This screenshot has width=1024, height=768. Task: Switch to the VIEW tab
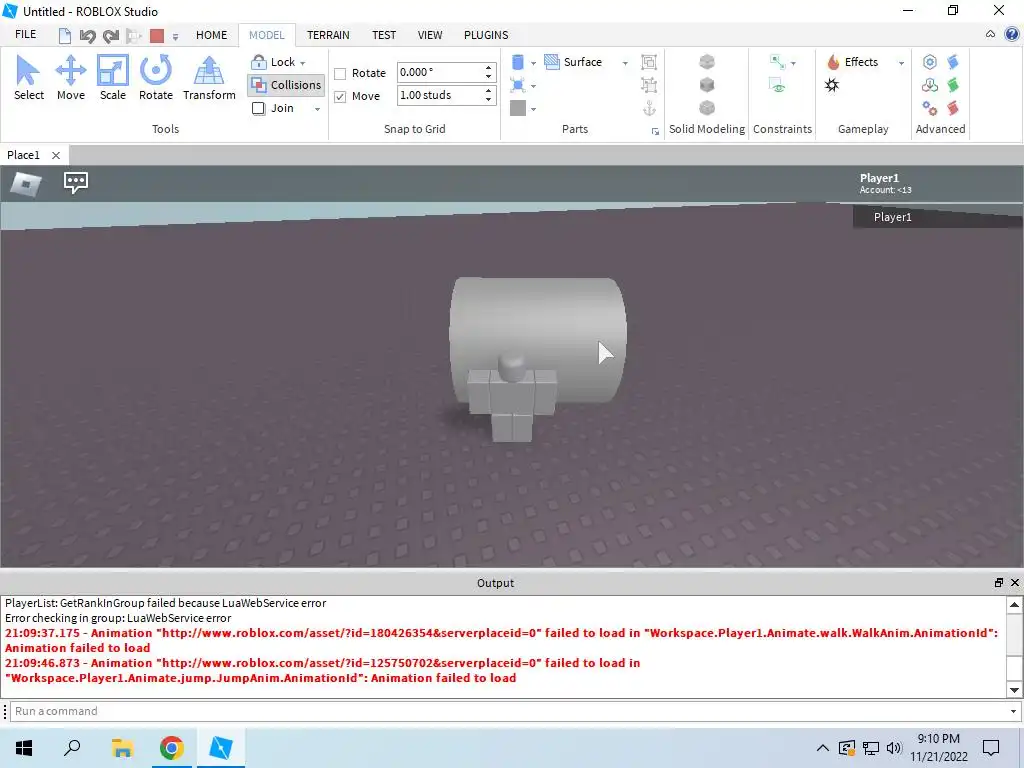(x=430, y=35)
